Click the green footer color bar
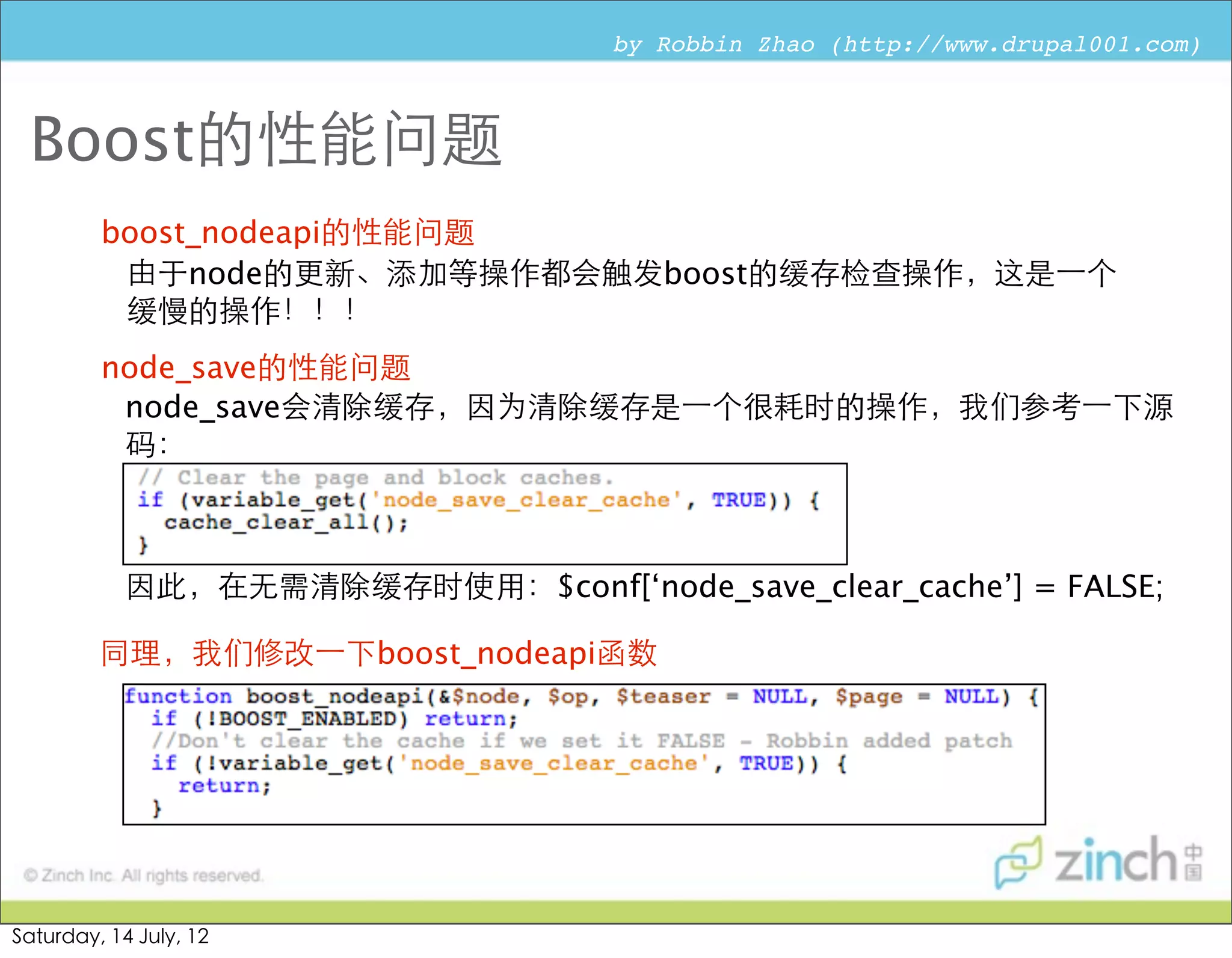Screen dimensions: 1232x958 tap(616, 911)
